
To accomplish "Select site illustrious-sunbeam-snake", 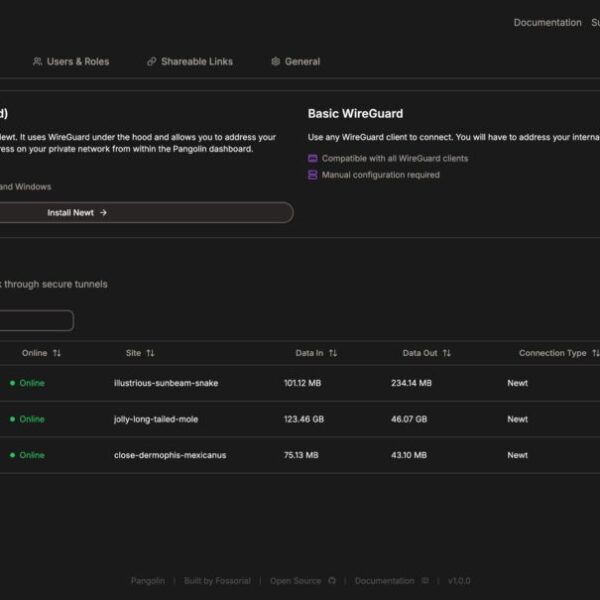I will [166, 383].
